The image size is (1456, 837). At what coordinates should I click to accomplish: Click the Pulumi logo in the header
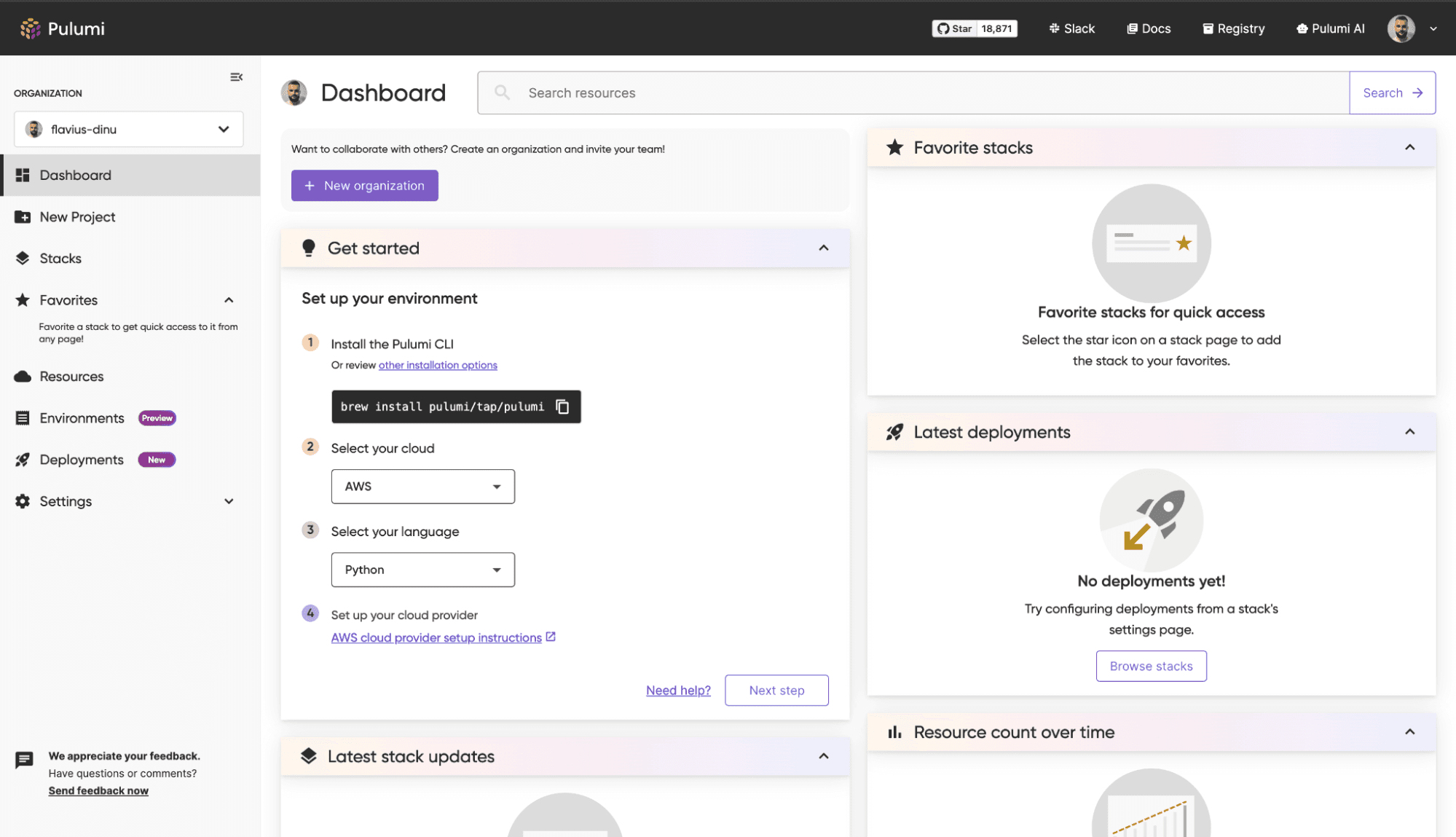click(62, 28)
